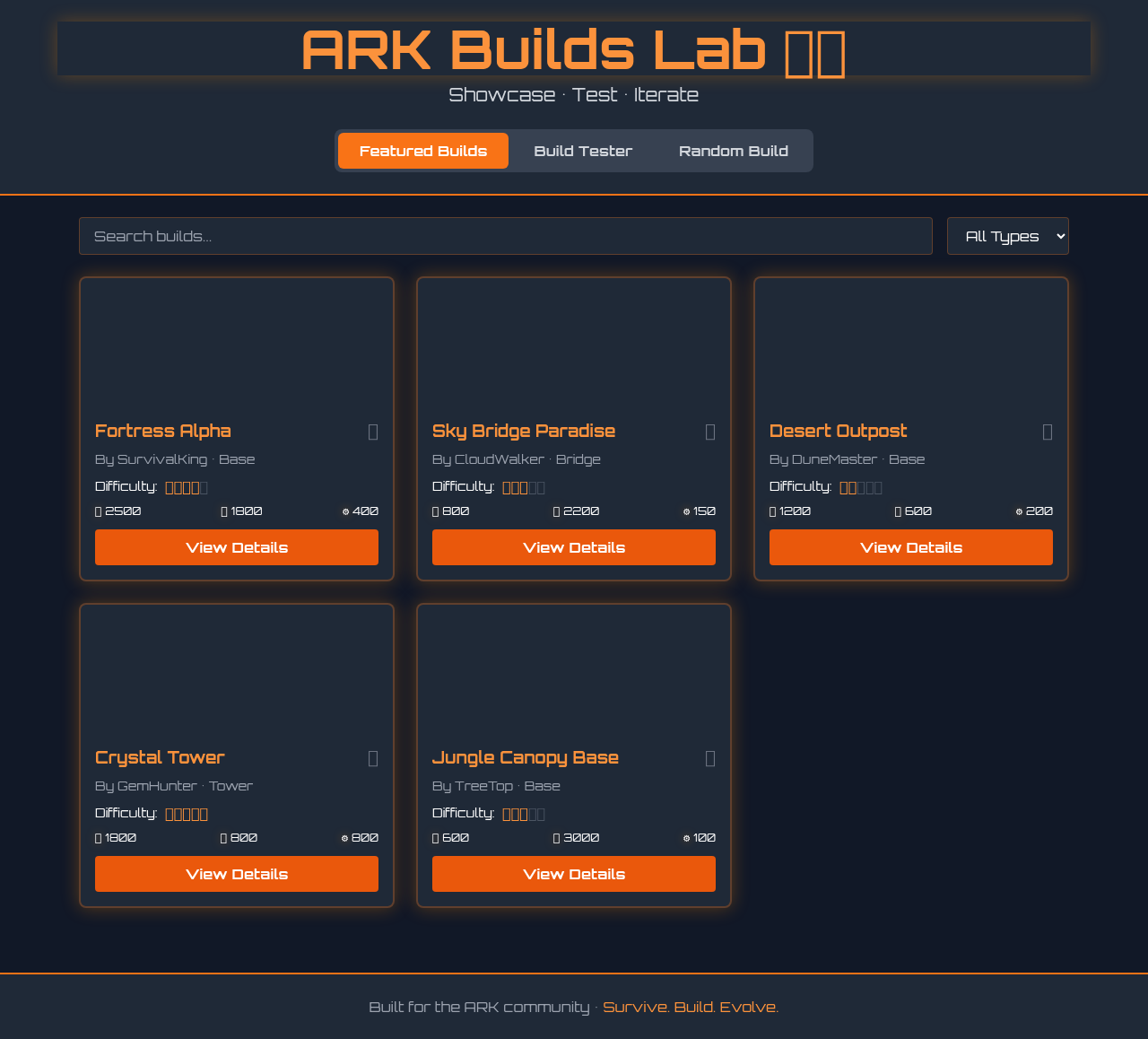Click the fifth difficulty block on Sky Bridge Paradise

(x=541, y=486)
